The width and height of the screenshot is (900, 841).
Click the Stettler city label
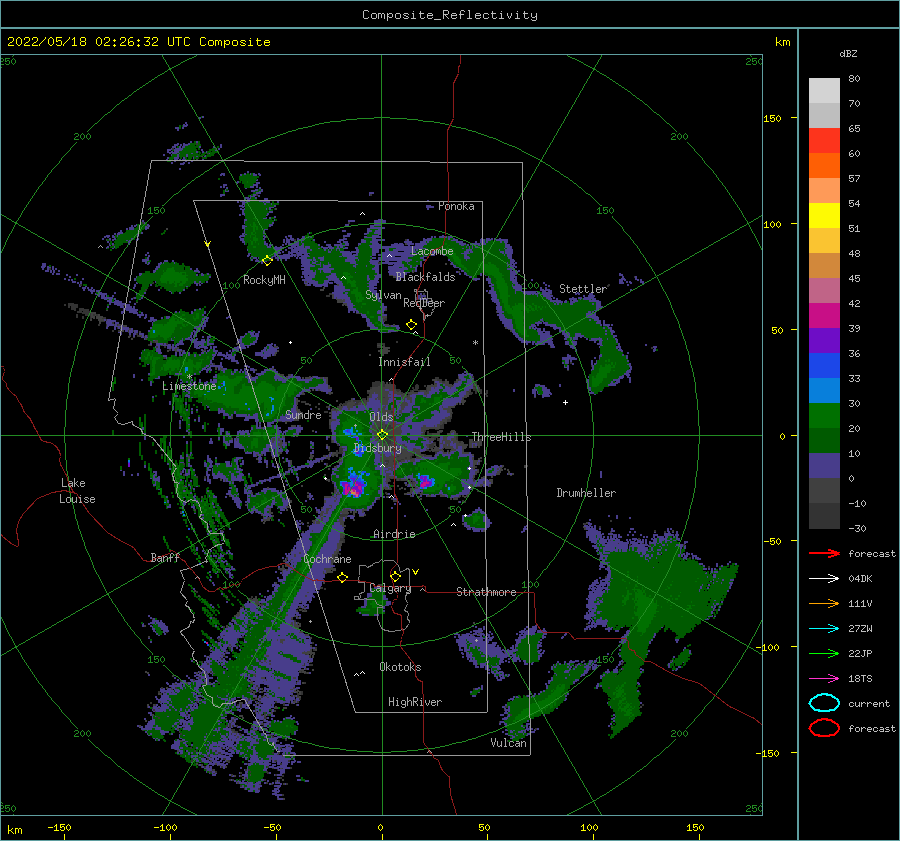pos(583,289)
